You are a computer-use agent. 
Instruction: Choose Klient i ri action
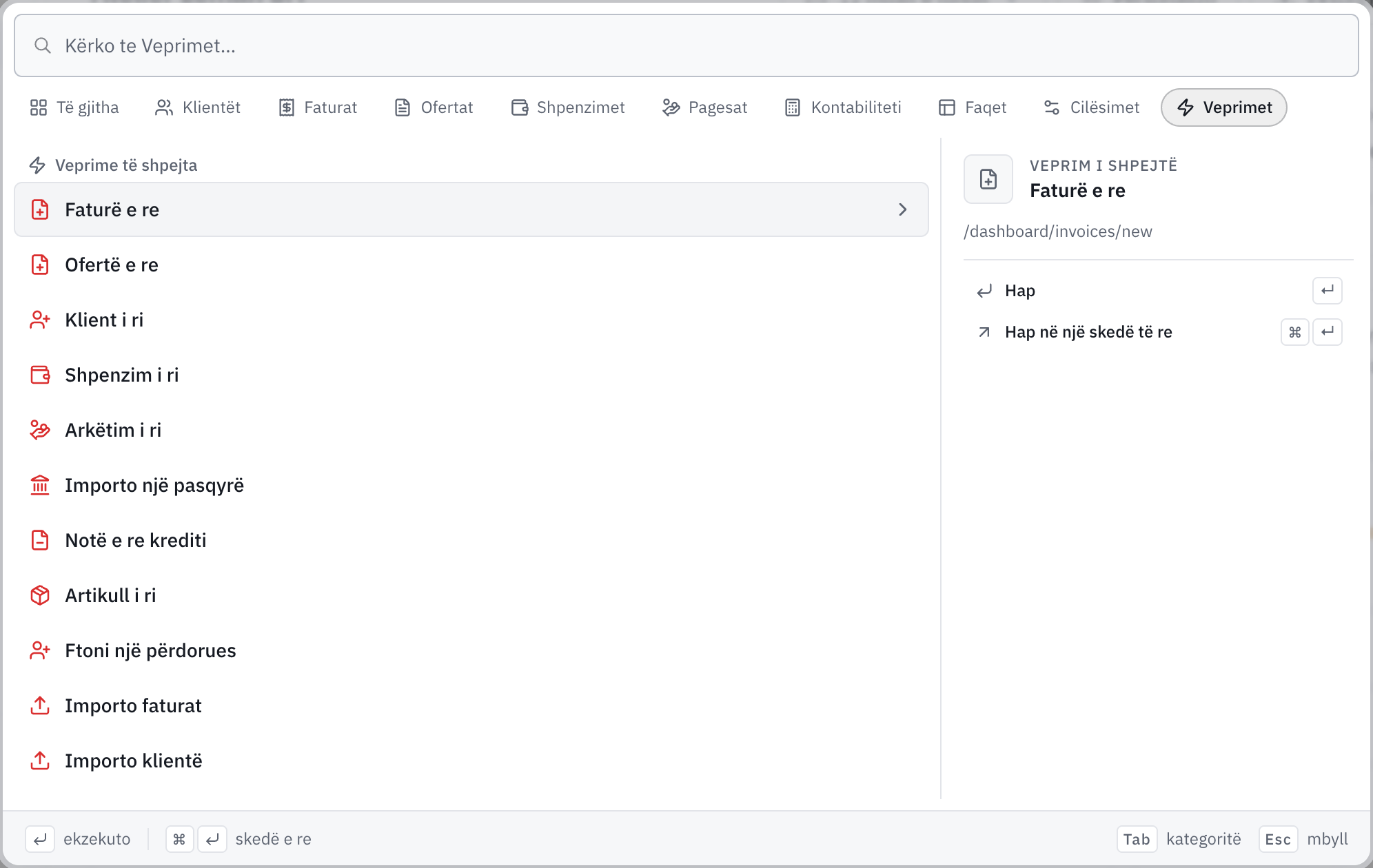click(471, 320)
